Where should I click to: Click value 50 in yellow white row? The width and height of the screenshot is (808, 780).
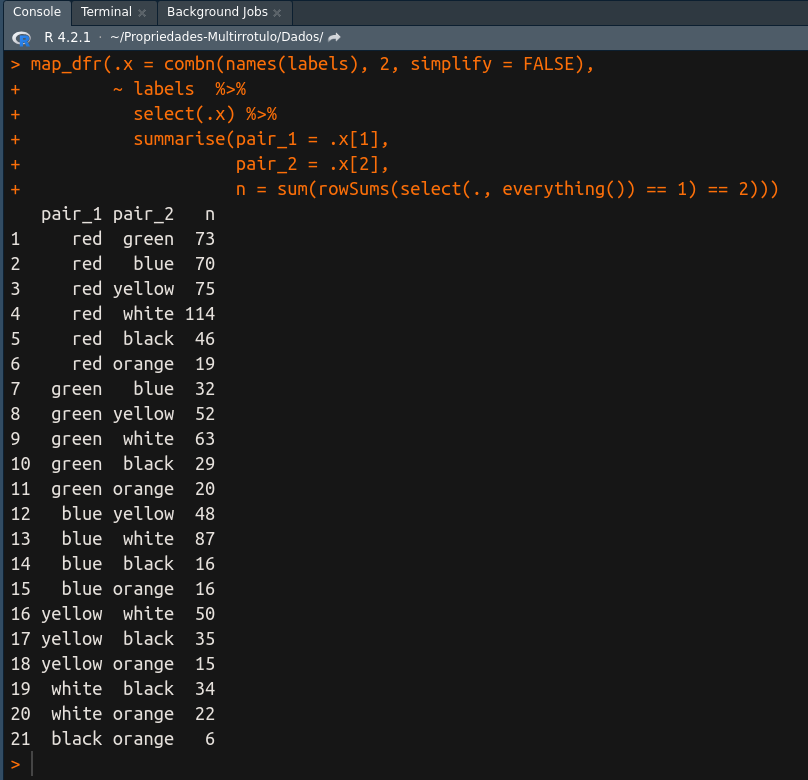(x=205, y=614)
